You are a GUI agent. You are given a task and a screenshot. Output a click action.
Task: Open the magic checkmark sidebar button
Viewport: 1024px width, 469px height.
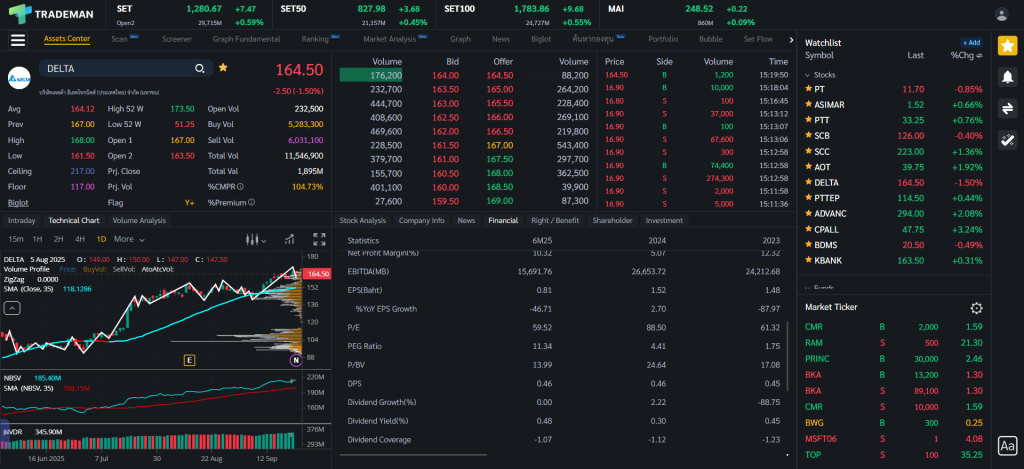pyautogui.click(x=1007, y=140)
